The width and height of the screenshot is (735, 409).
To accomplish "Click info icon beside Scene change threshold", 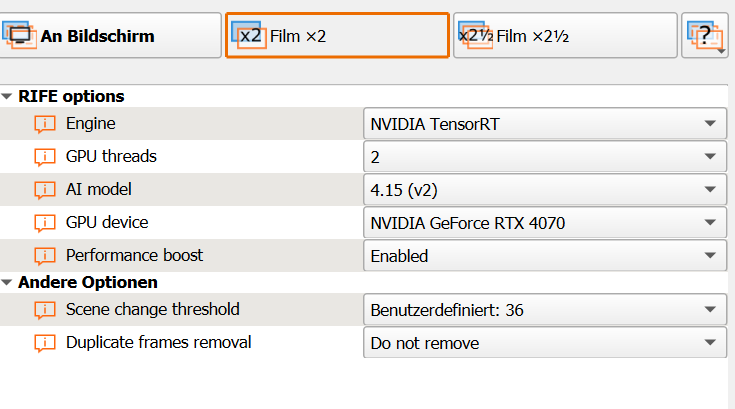I will [44, 310].
